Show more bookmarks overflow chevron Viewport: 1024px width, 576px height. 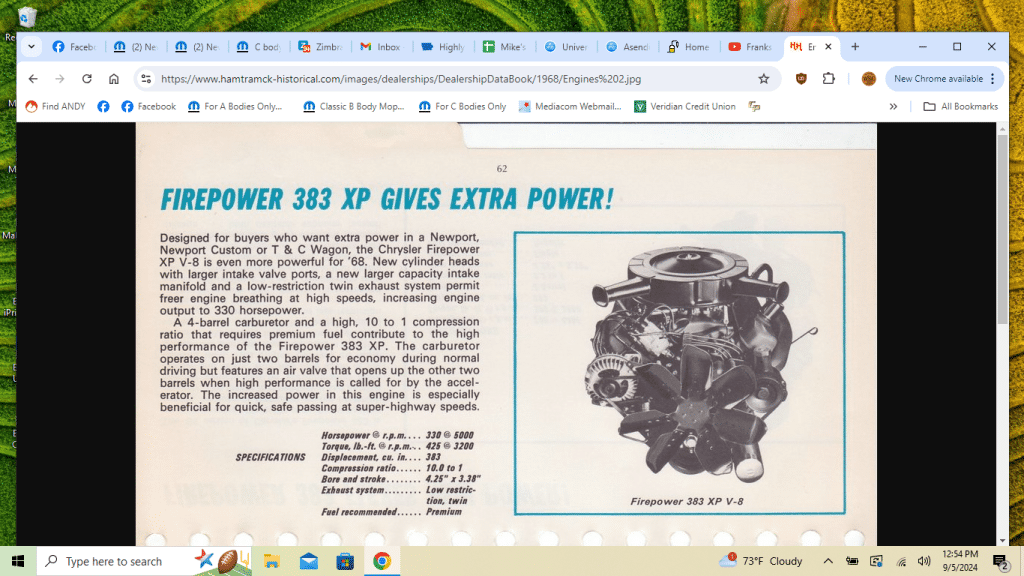[893, 107]
